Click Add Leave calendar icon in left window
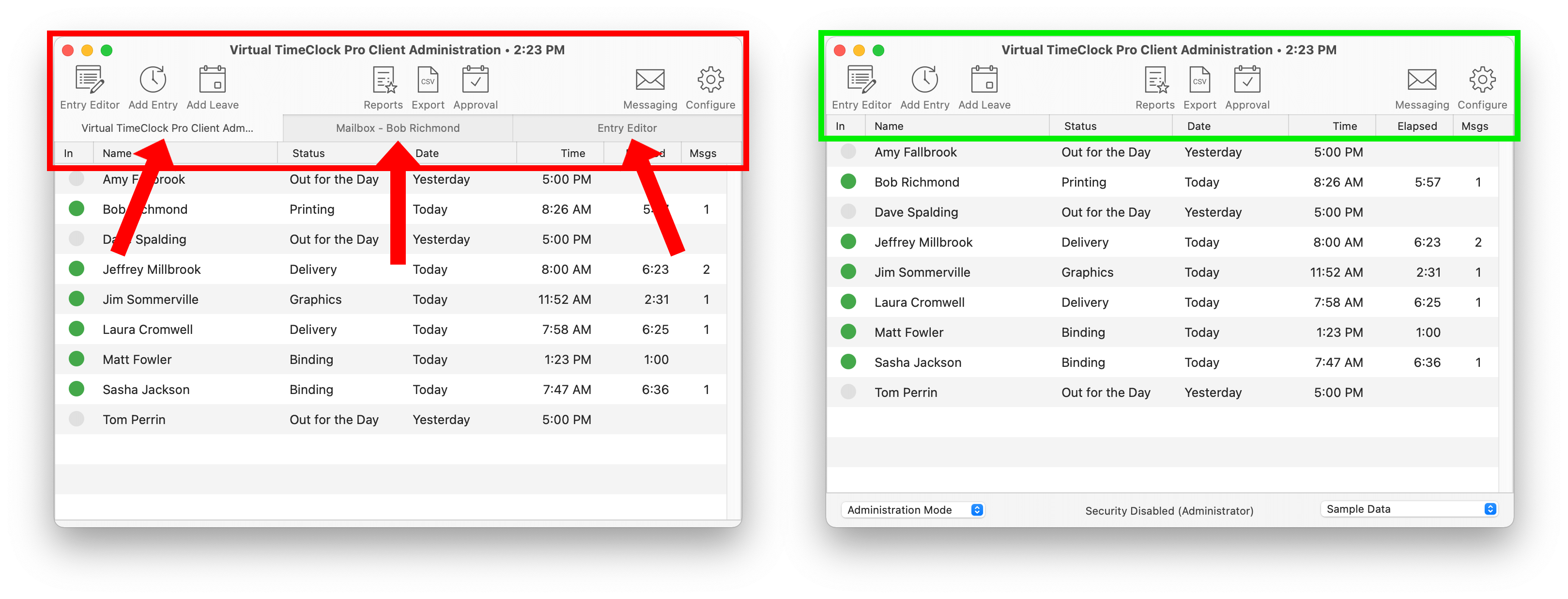Screen dimensions: 1568x599 [213, 80]
